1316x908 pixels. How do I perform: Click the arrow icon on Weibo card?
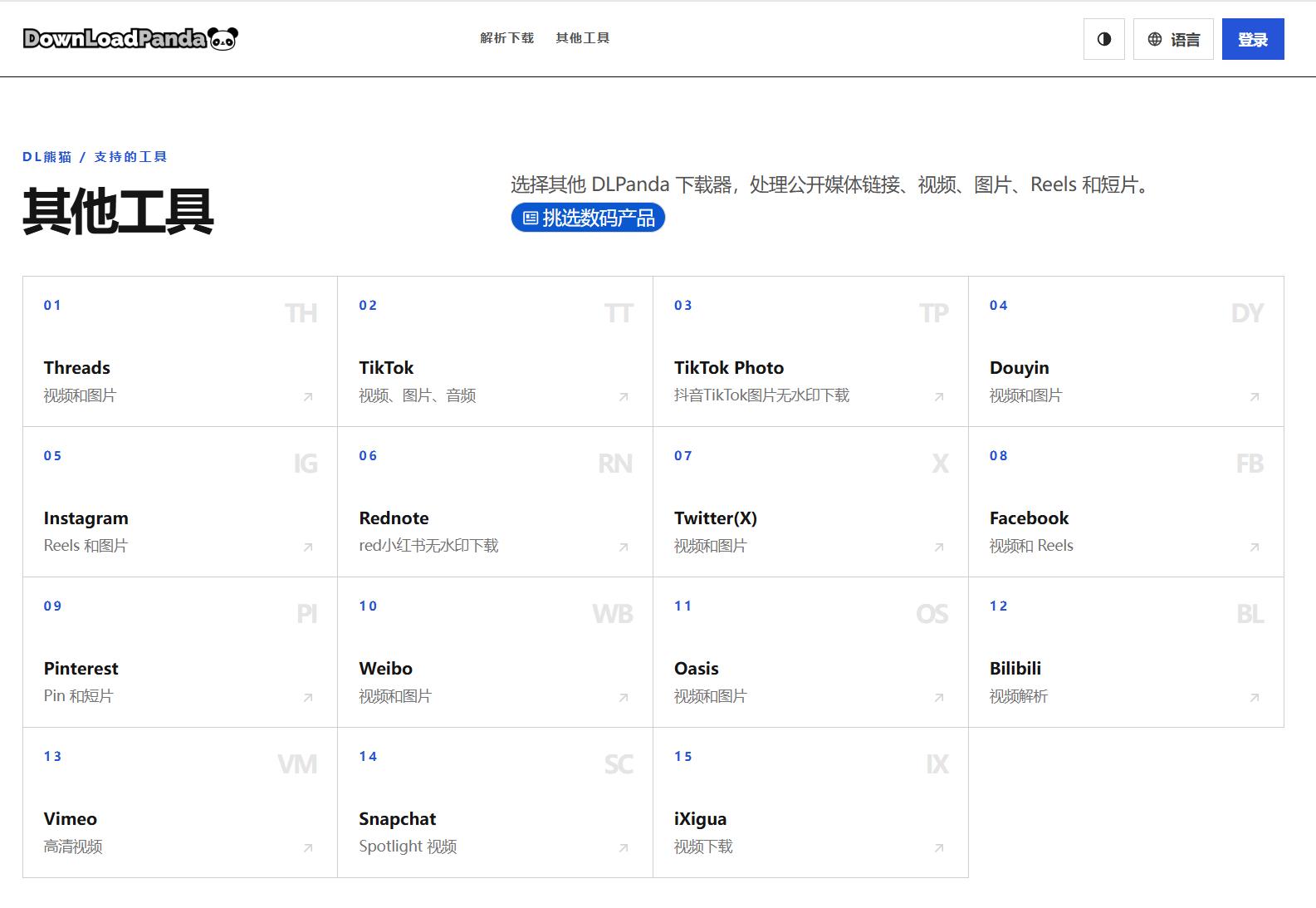point(624,698)
